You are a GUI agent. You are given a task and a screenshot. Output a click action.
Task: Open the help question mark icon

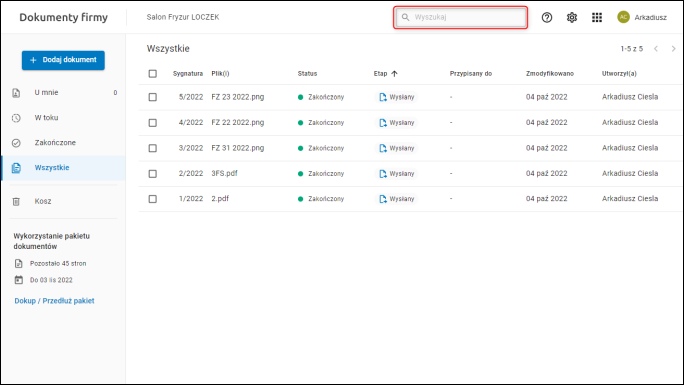coord(547,17)
